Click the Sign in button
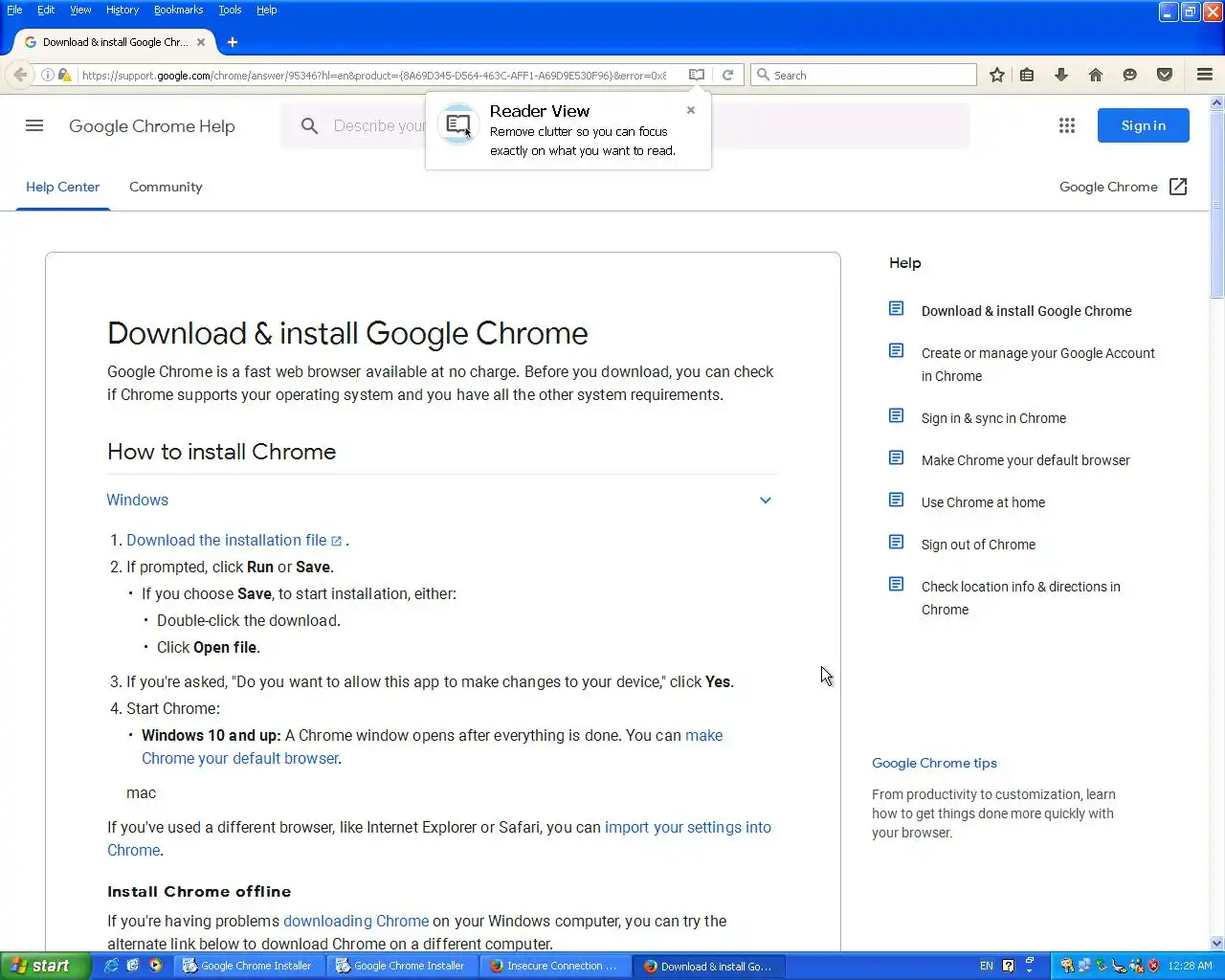This screenshot has height=980, width=1225. [x=1143, y=125]
